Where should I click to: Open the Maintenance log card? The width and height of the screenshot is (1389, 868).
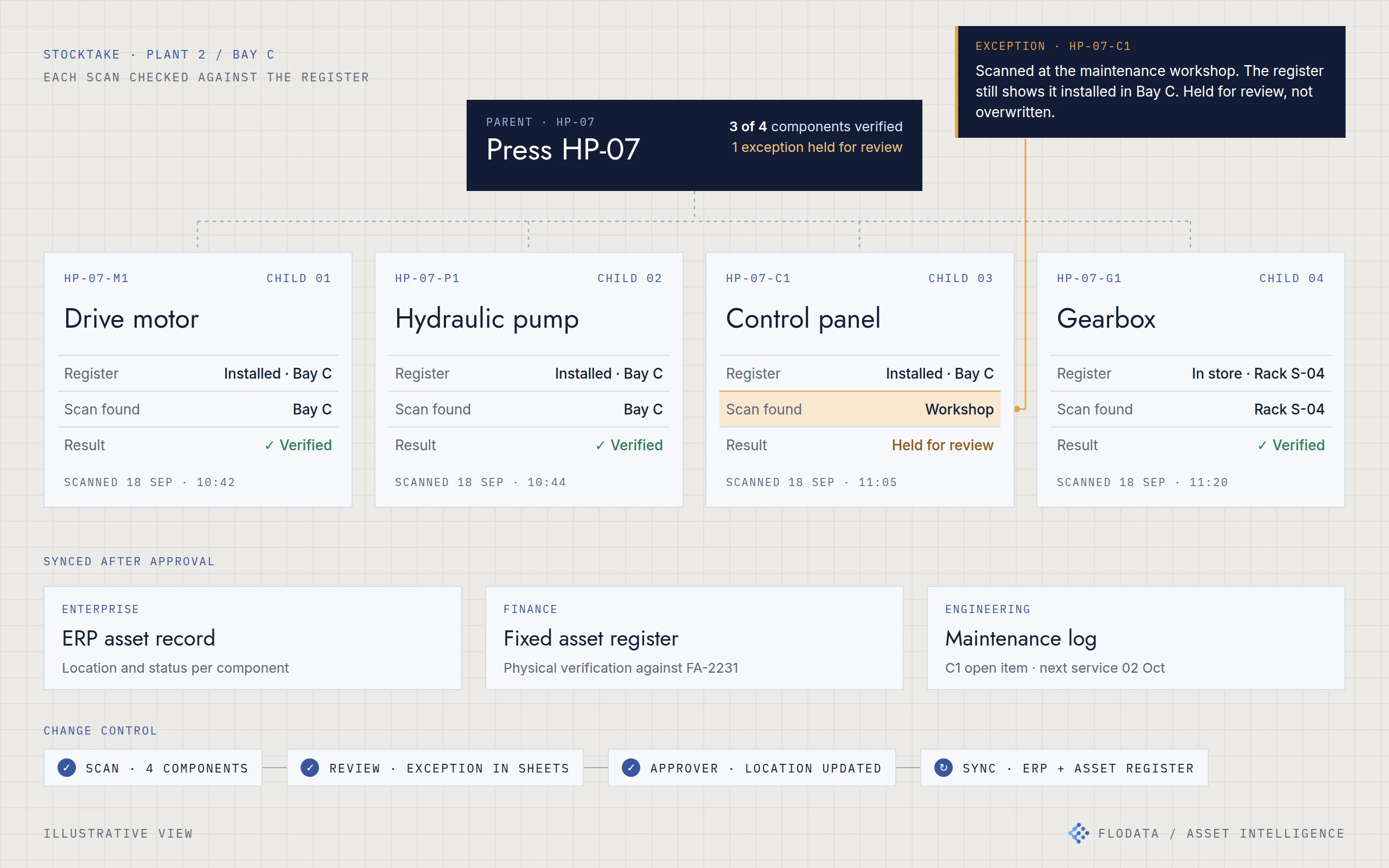pyautogui.click(x=1136, y=638)
